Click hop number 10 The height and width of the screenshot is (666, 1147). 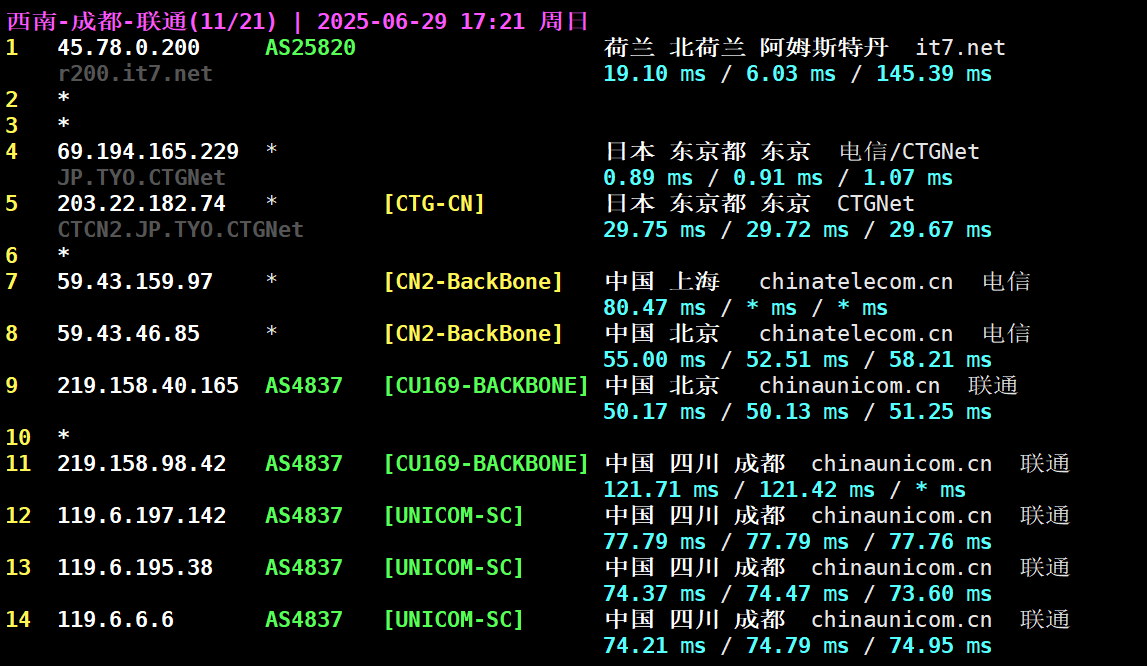(18, 437)
